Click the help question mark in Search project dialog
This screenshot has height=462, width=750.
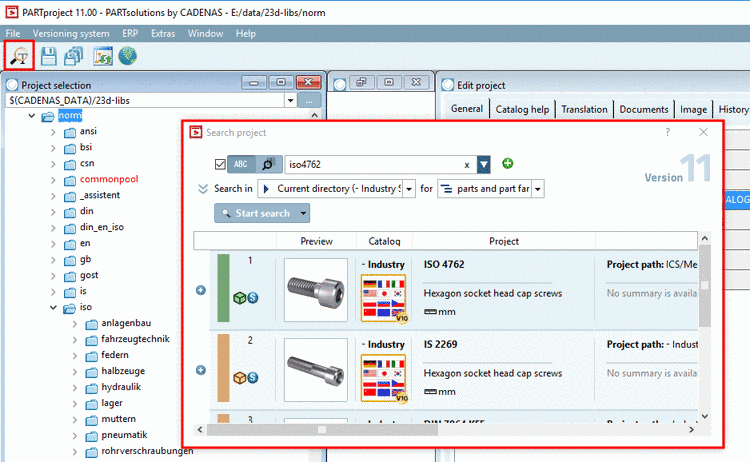(668, 132)
